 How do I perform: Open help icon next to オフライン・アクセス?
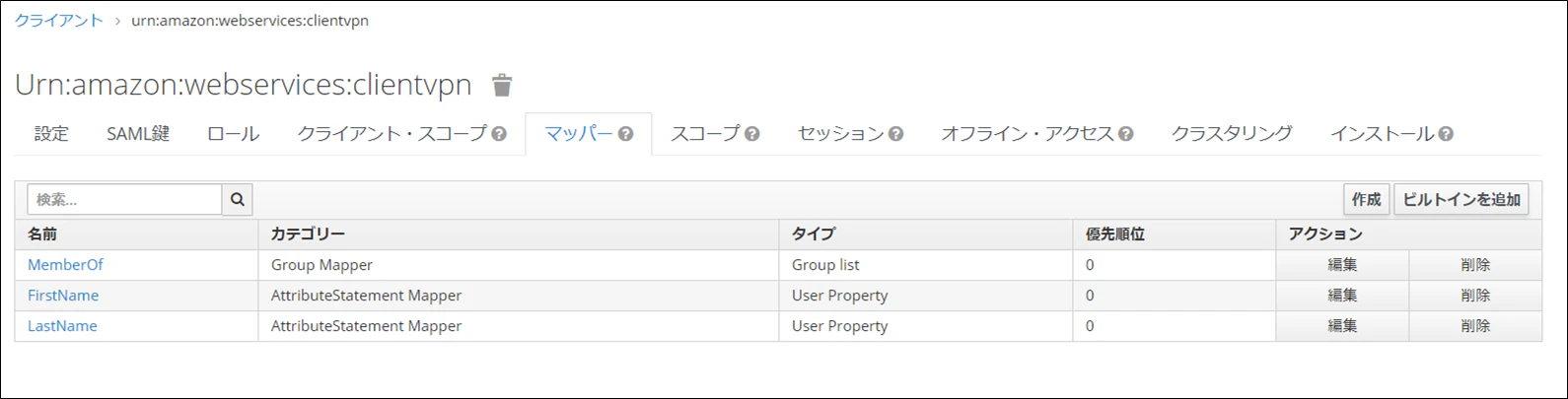click(x=1125, y=134)
